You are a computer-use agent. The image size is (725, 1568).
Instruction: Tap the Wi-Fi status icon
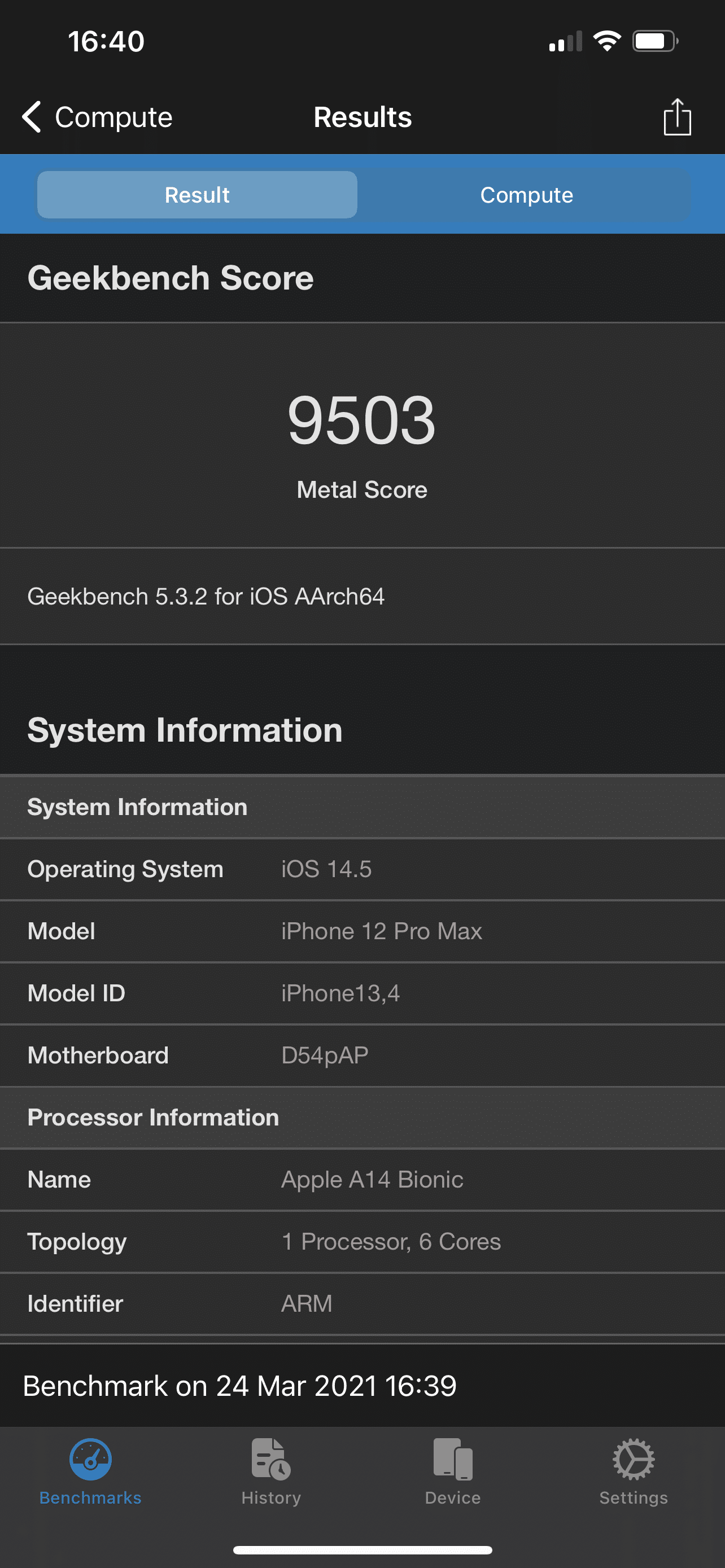pyautogui.click(x=607, y=41)
